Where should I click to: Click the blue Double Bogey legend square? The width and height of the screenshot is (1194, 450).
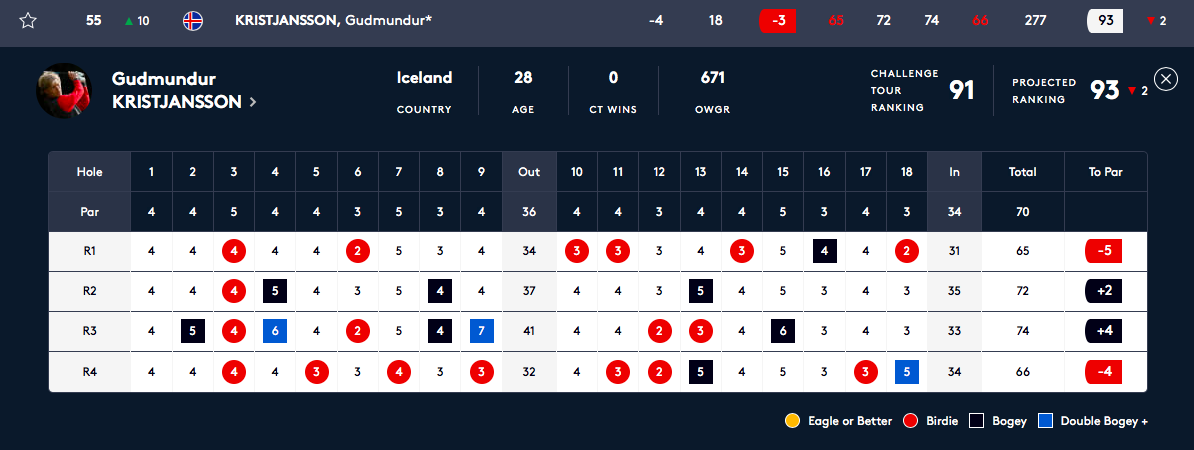1046,420
